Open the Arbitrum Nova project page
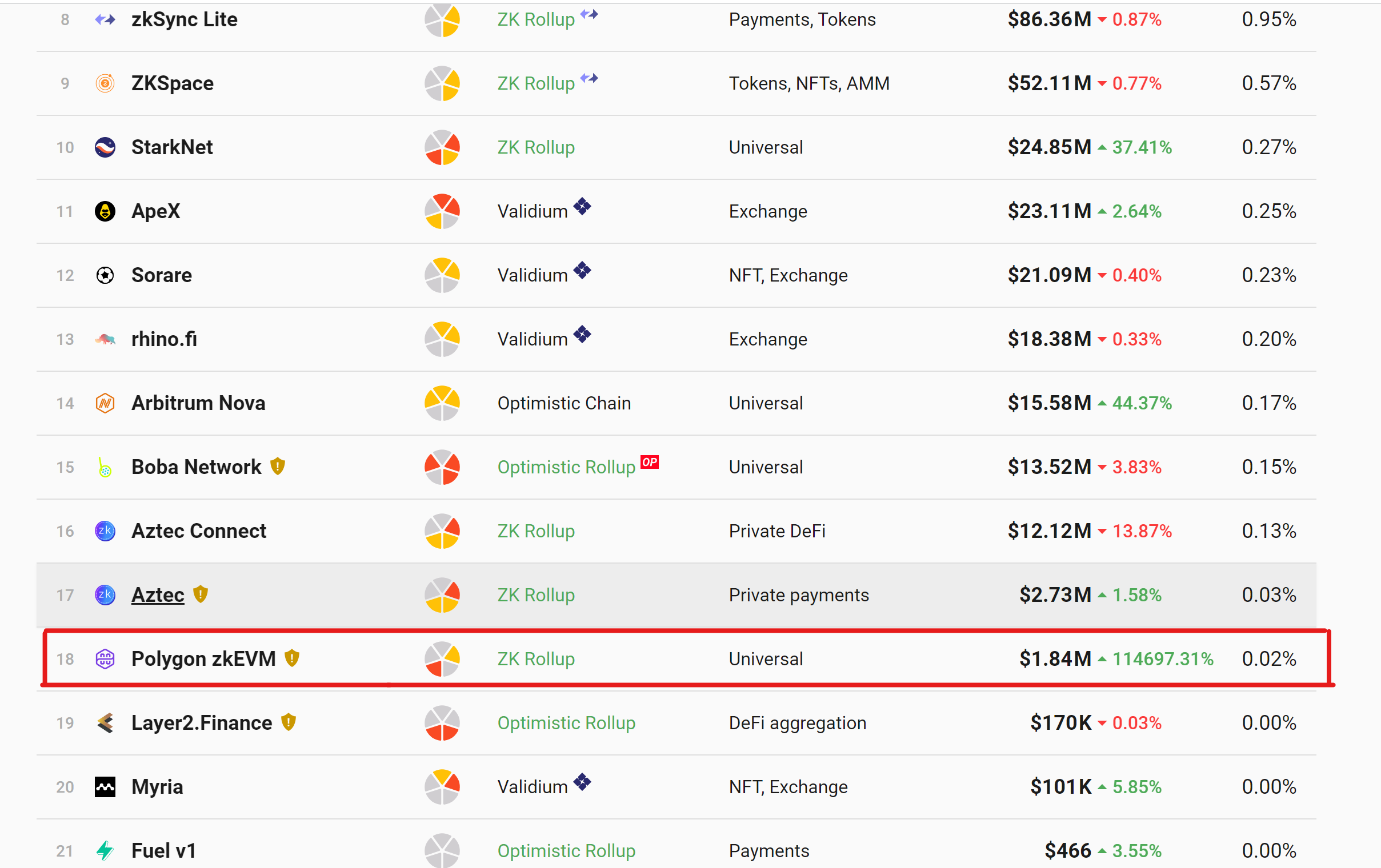 (x=198, y=404)
